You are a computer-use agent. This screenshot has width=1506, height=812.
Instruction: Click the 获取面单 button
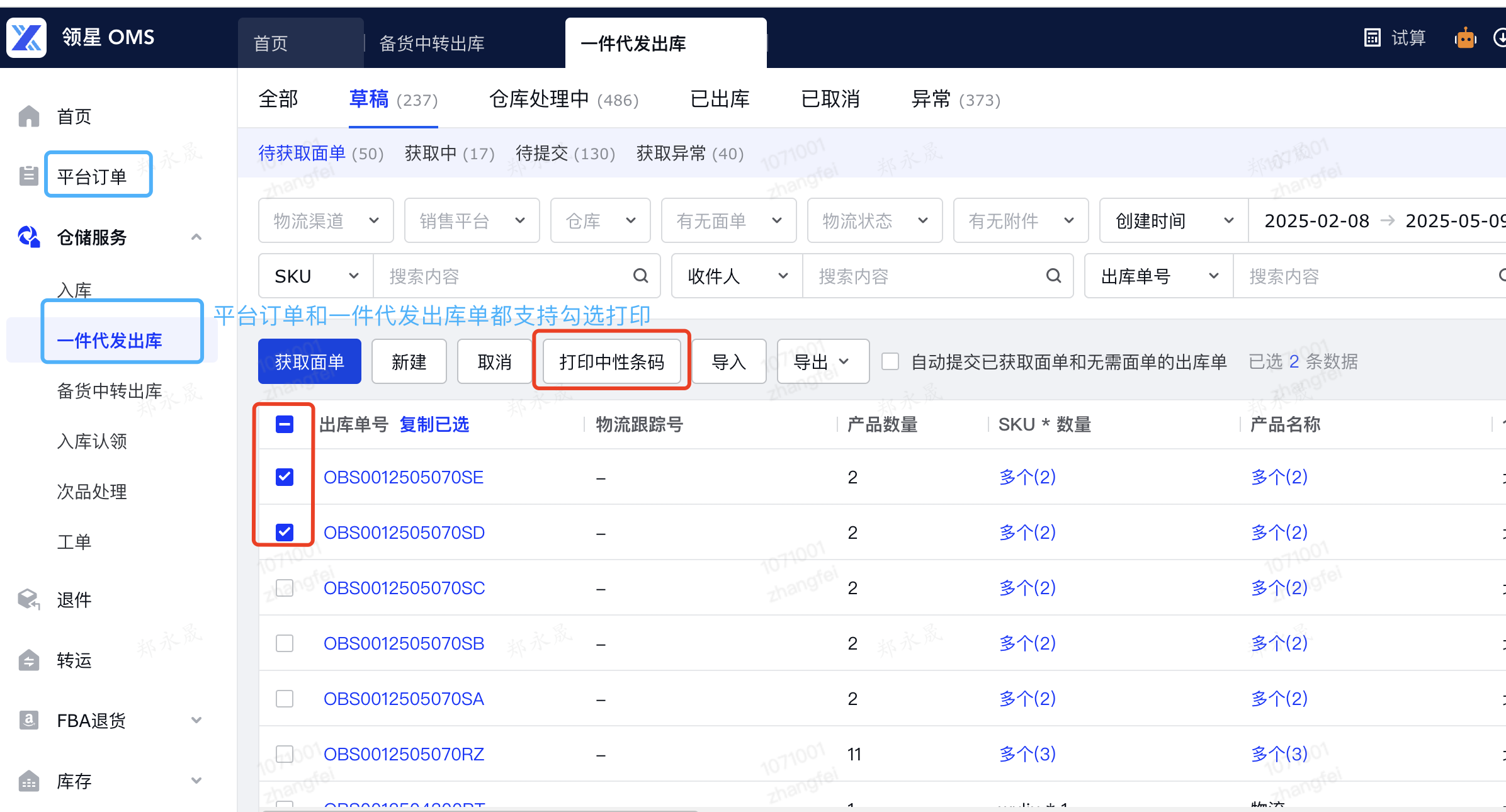pyautogui.click(x=310, y=361)
